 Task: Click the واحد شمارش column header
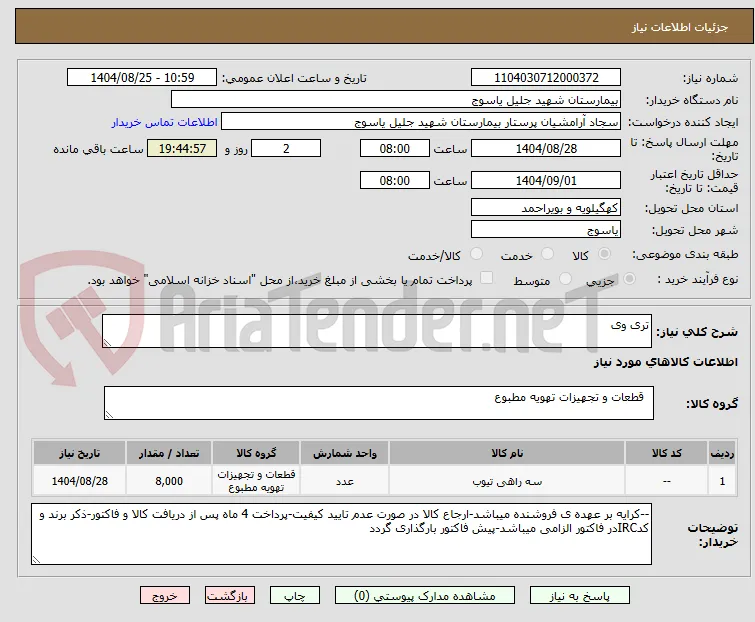tap(345, 453)
